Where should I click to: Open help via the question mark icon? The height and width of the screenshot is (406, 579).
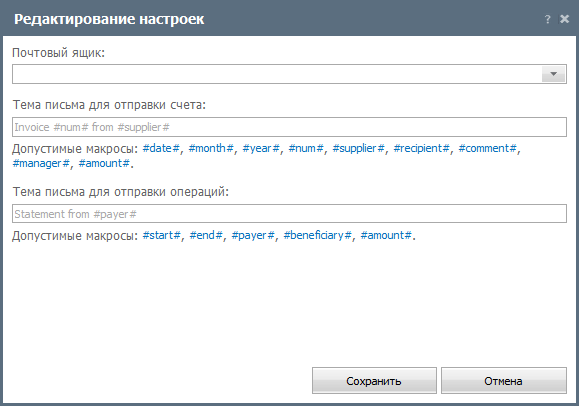547,19
